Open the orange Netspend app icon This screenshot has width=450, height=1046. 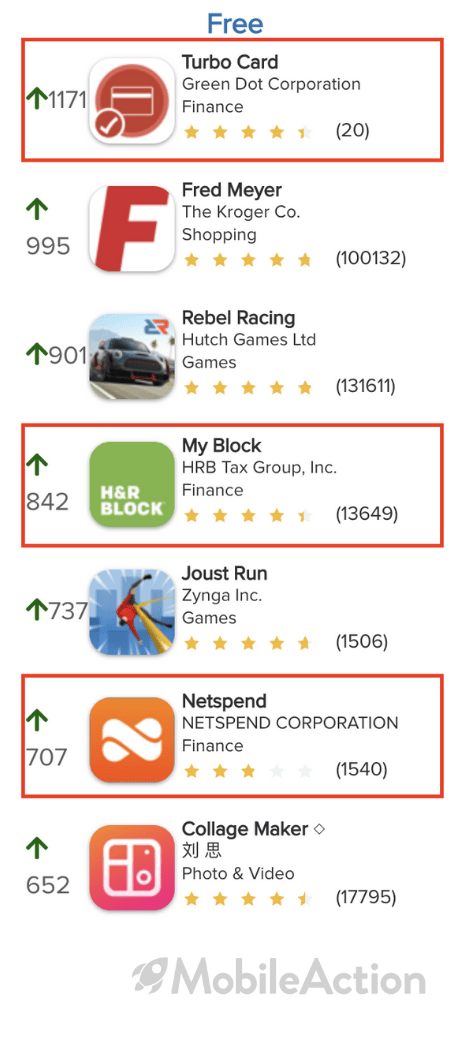point(132,740)
